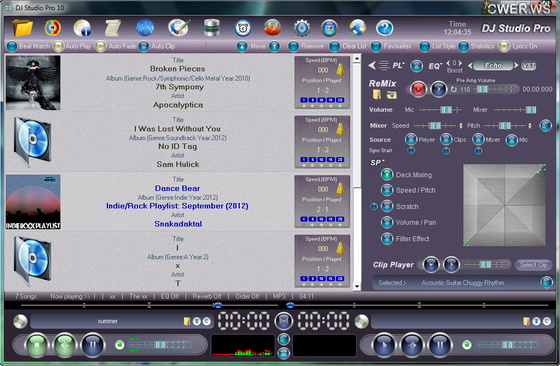Open Favourites
Image resolution: width=560 pixels, height=366 pixels.
tap(376, 46)
